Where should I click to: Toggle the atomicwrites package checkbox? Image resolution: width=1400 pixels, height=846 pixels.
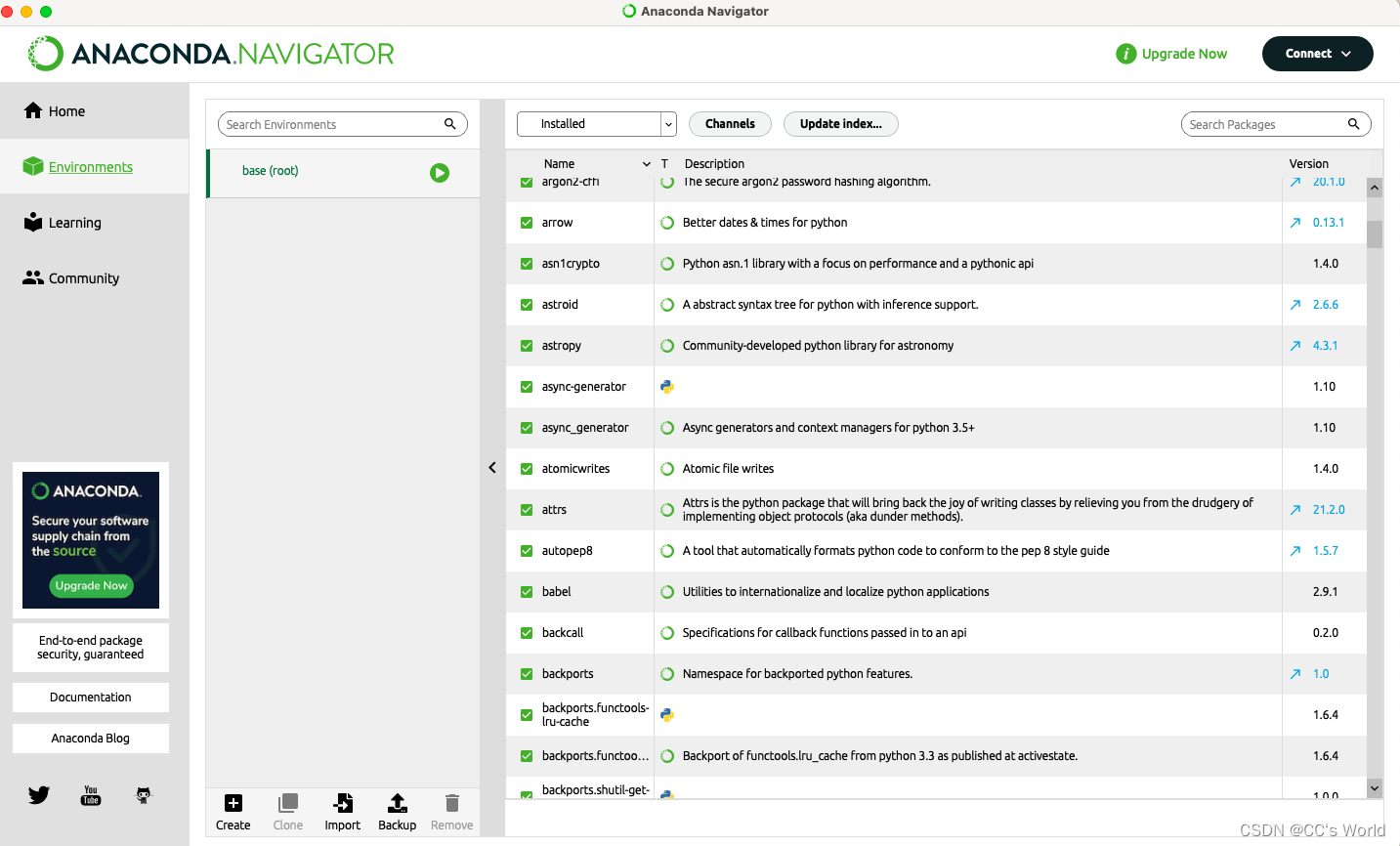(x=527, y=469)
